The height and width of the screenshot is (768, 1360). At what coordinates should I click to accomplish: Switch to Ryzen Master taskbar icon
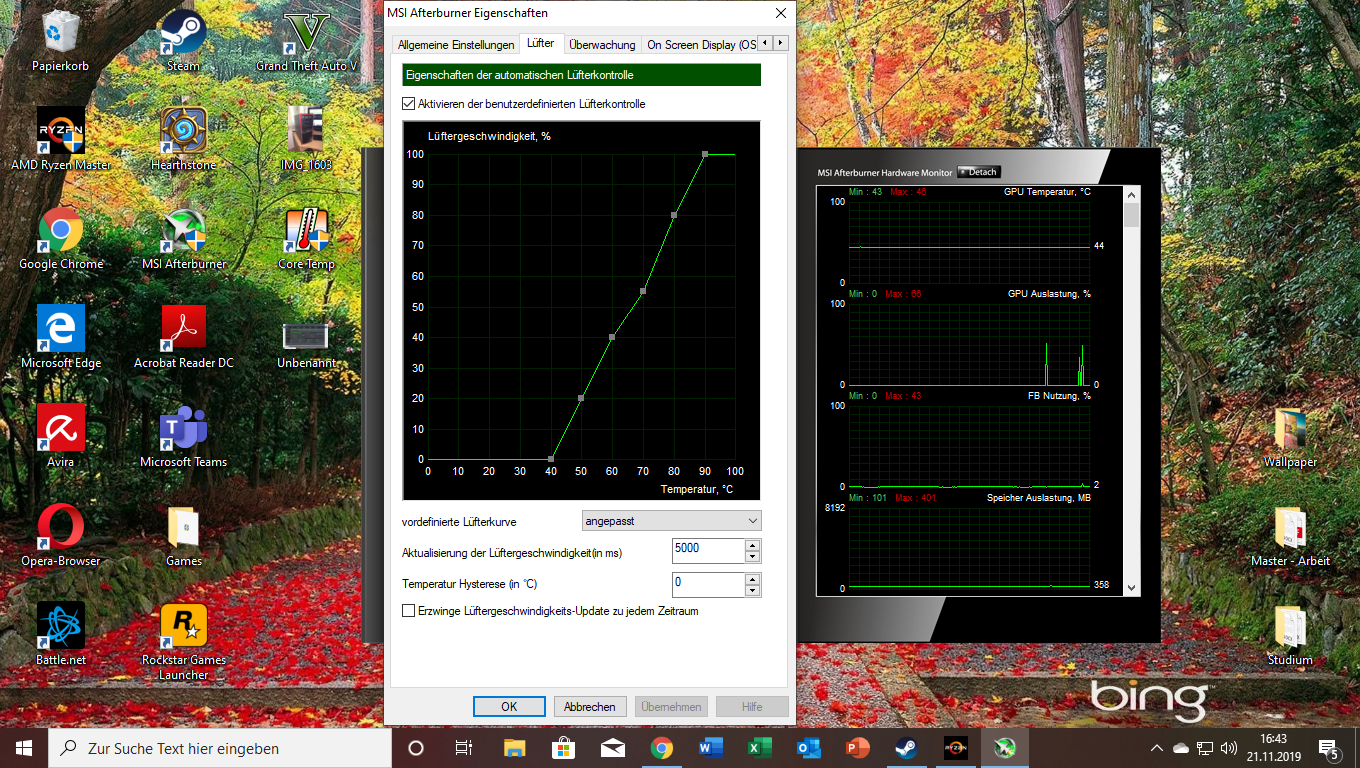[956, 747]
